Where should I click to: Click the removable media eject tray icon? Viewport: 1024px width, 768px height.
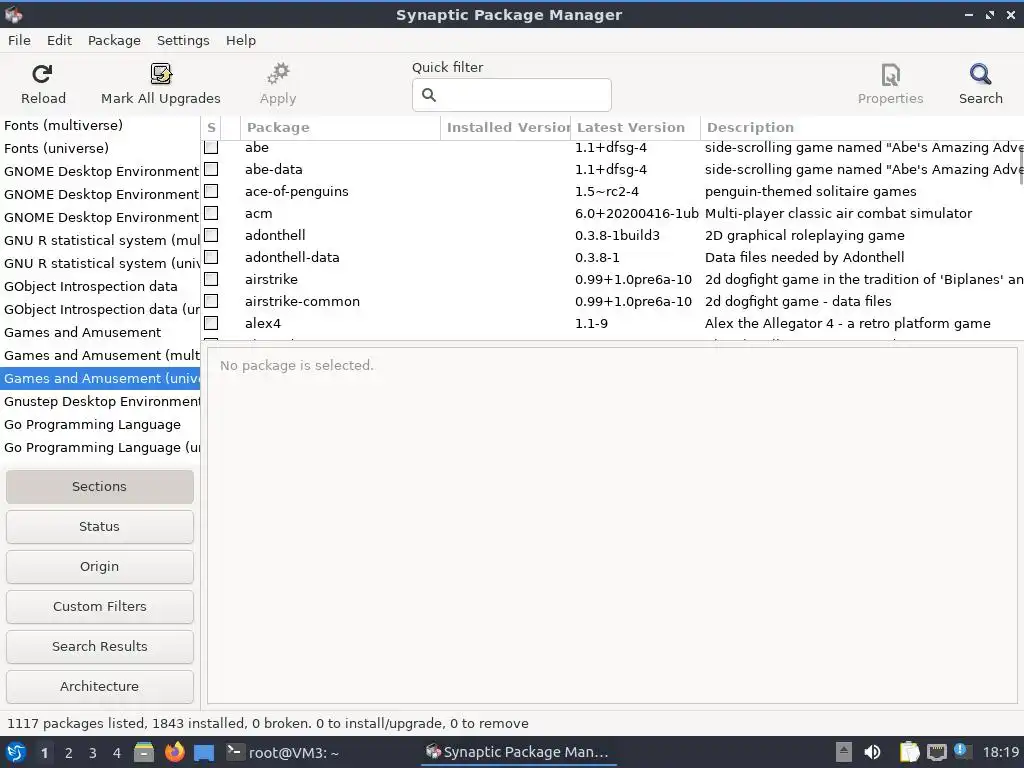(x=844, y=752)
